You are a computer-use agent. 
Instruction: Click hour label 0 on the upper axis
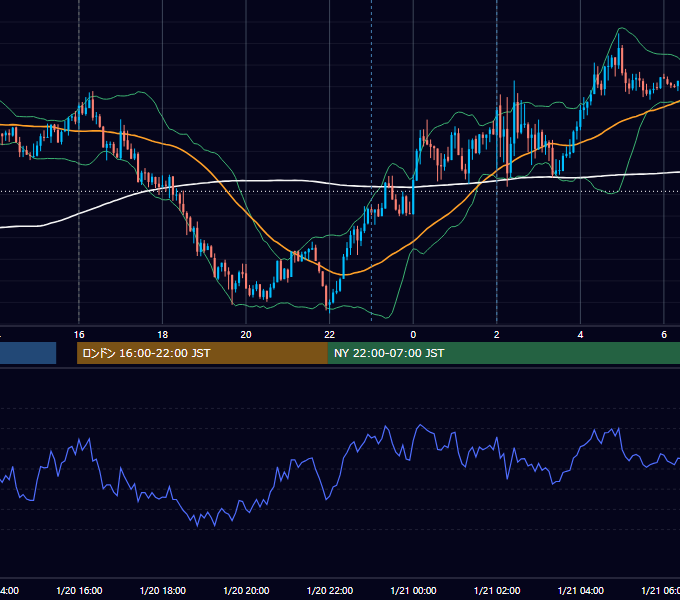click(x=413, y=335)
